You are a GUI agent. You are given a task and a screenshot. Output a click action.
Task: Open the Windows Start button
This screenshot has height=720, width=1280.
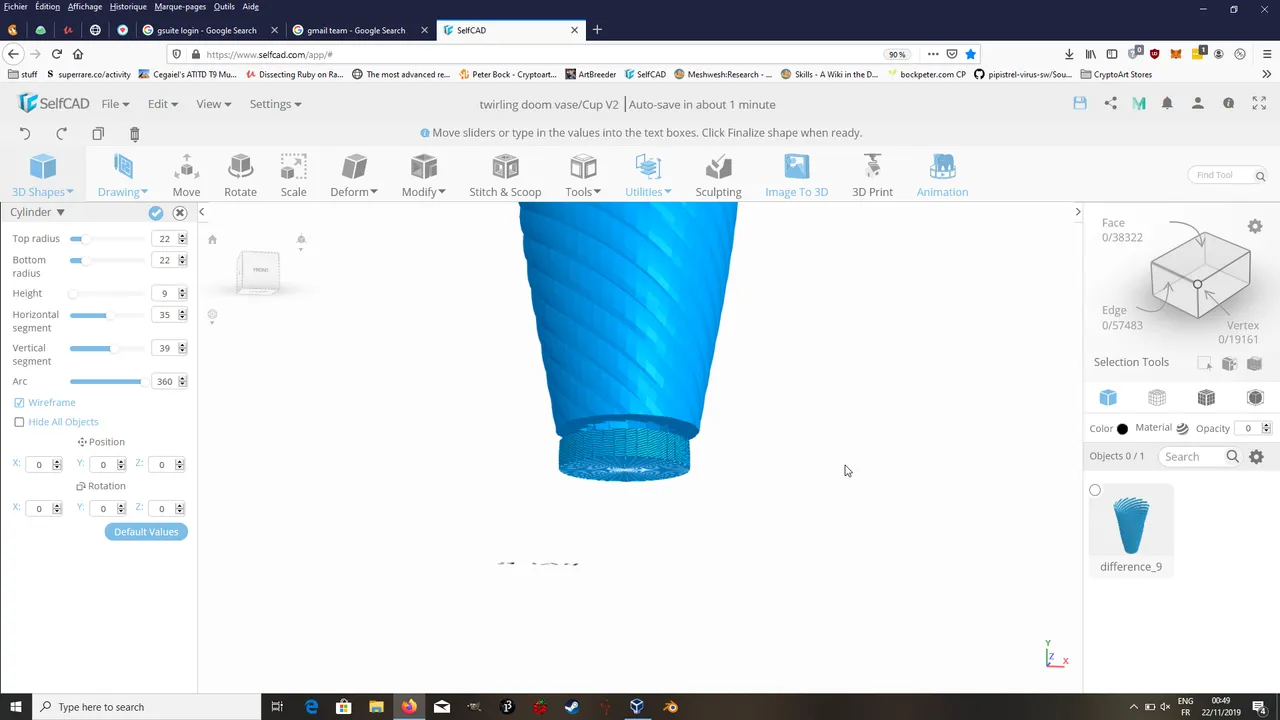pyautogui.click(x=16, y=707)
